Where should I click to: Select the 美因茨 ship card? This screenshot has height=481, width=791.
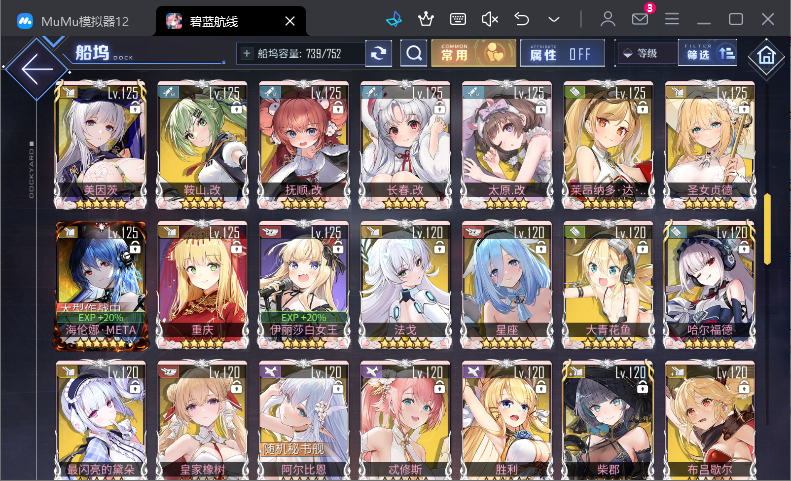[x=100, y=145]
